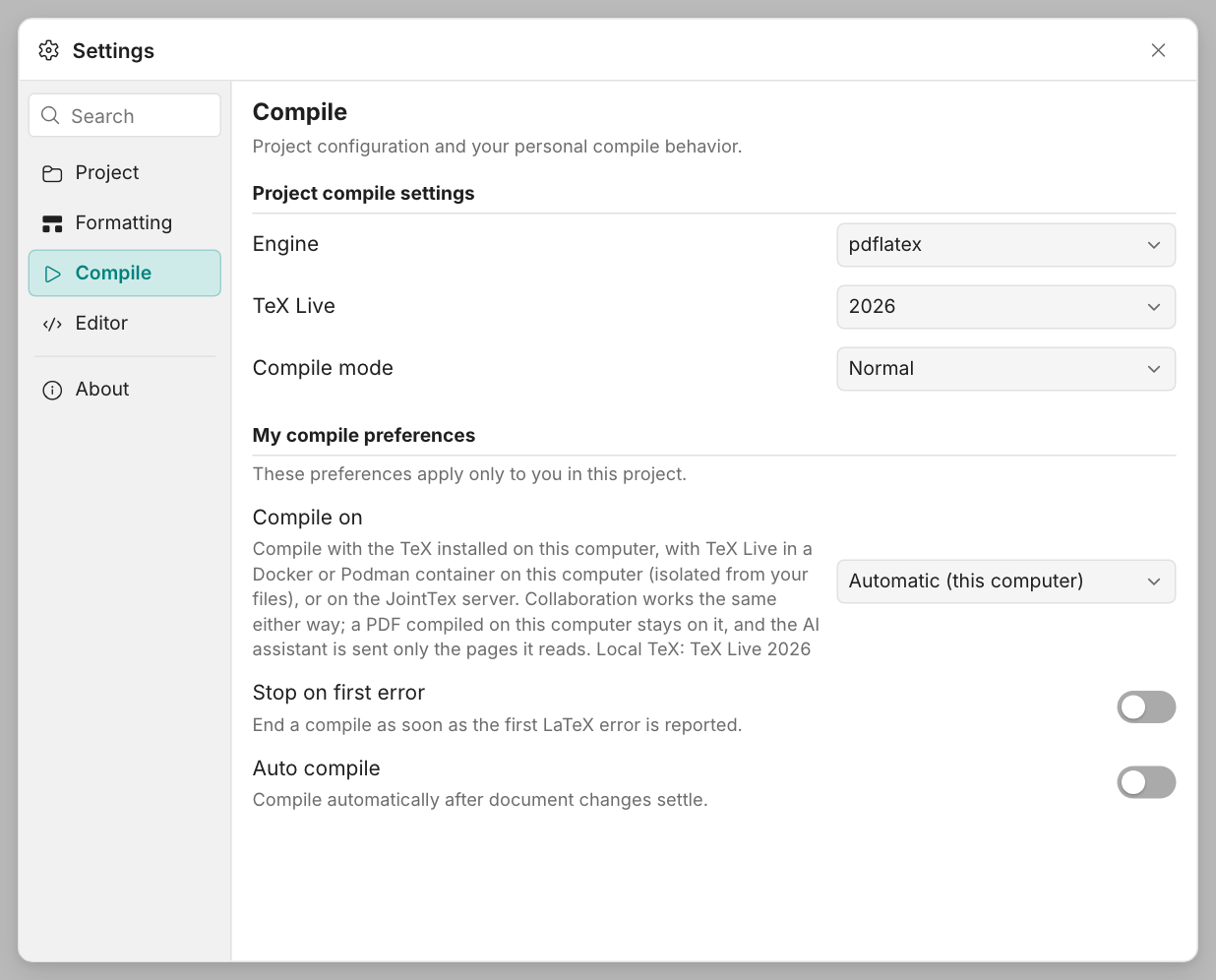This screenshot has width=1216, height=980.
Task: Open the Compile mode Normal dropdown
Action: 1005,369
